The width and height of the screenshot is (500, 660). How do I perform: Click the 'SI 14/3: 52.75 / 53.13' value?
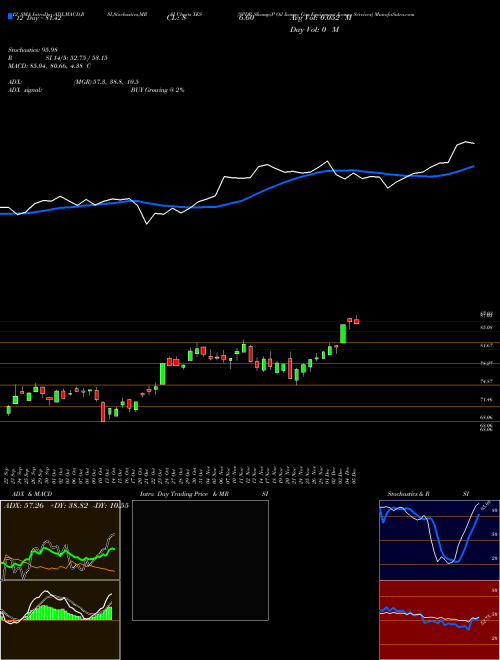(x=76, y=58)
